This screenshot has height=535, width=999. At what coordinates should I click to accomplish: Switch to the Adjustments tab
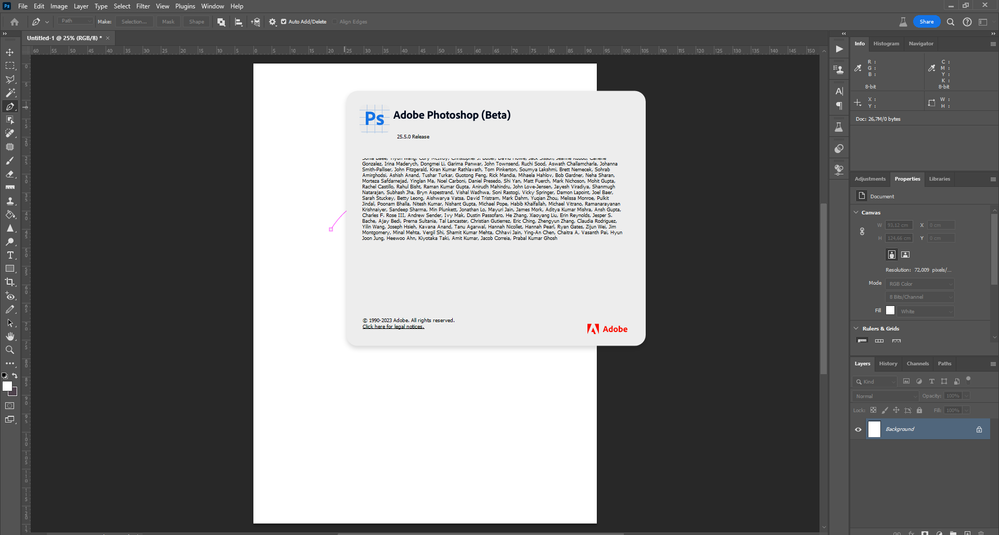[x=870, y=179]
